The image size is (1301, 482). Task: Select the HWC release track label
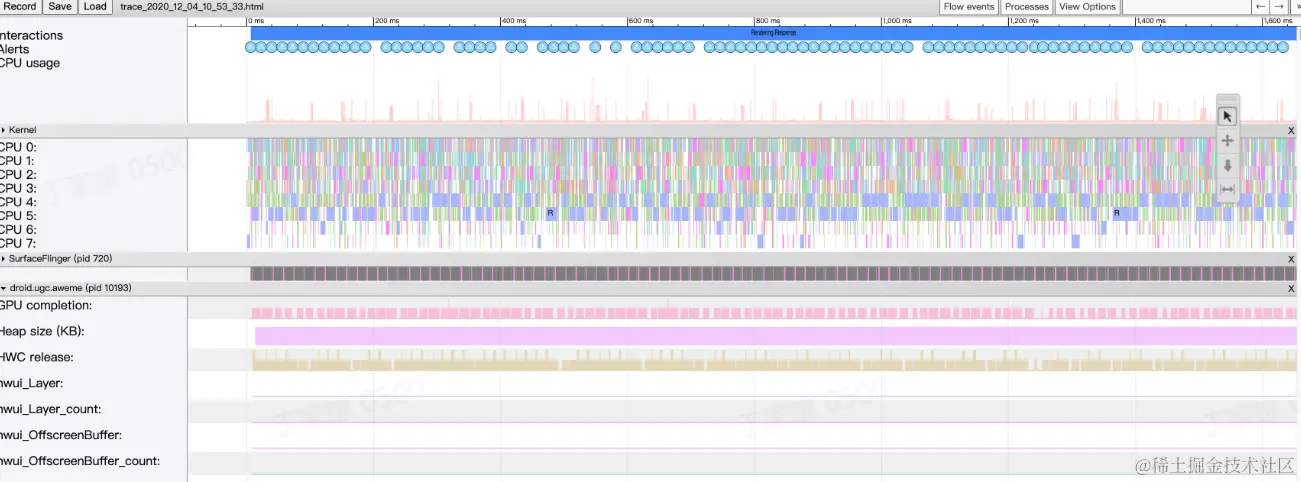pos(37,357)
